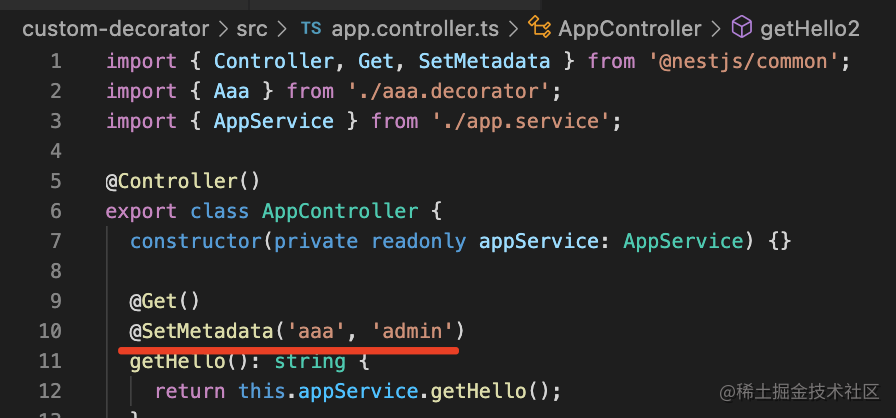The height and width of the screenshot is (418, 896).
Task: Click the @Get decorator on line 9
Action: pyautogui.click(x=154, y=301)
